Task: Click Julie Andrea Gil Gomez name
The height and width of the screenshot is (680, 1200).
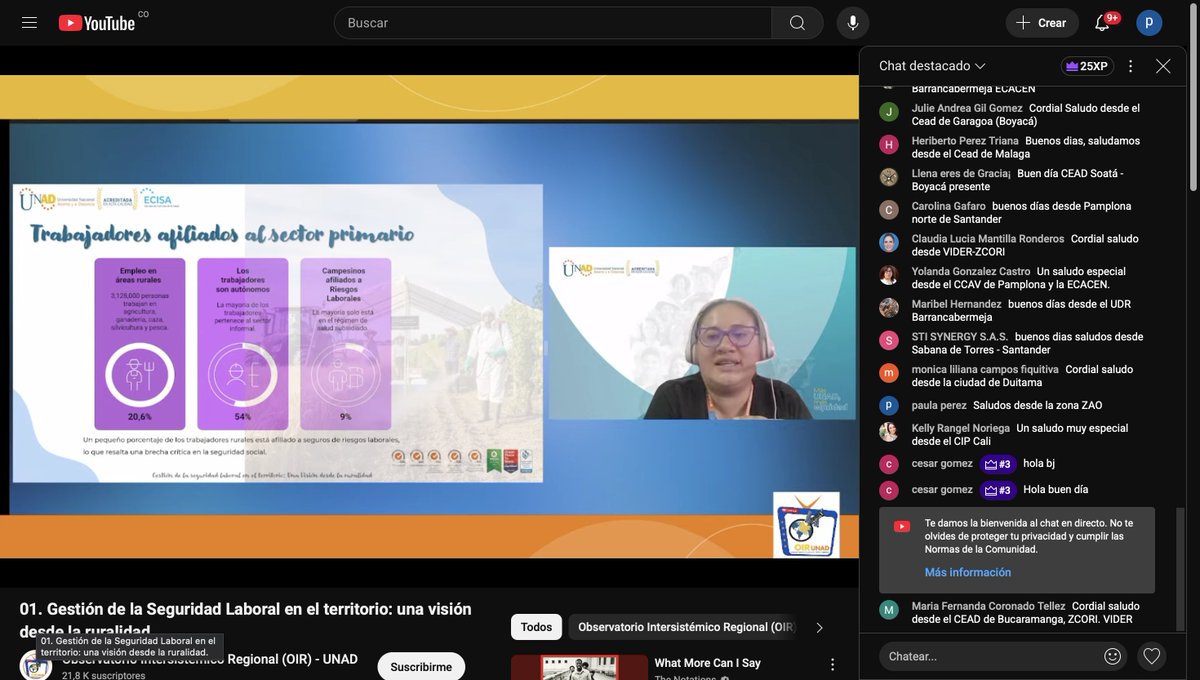Action: pyautogui.click(x=967, y=108)
